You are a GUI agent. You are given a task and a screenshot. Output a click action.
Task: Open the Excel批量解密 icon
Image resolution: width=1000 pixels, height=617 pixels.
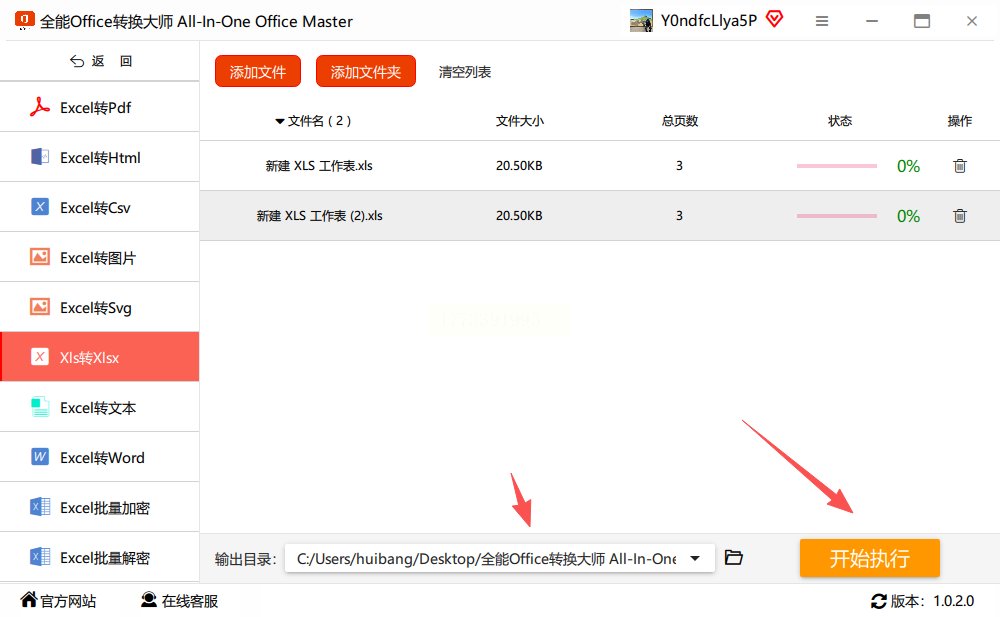pos(40,556)
